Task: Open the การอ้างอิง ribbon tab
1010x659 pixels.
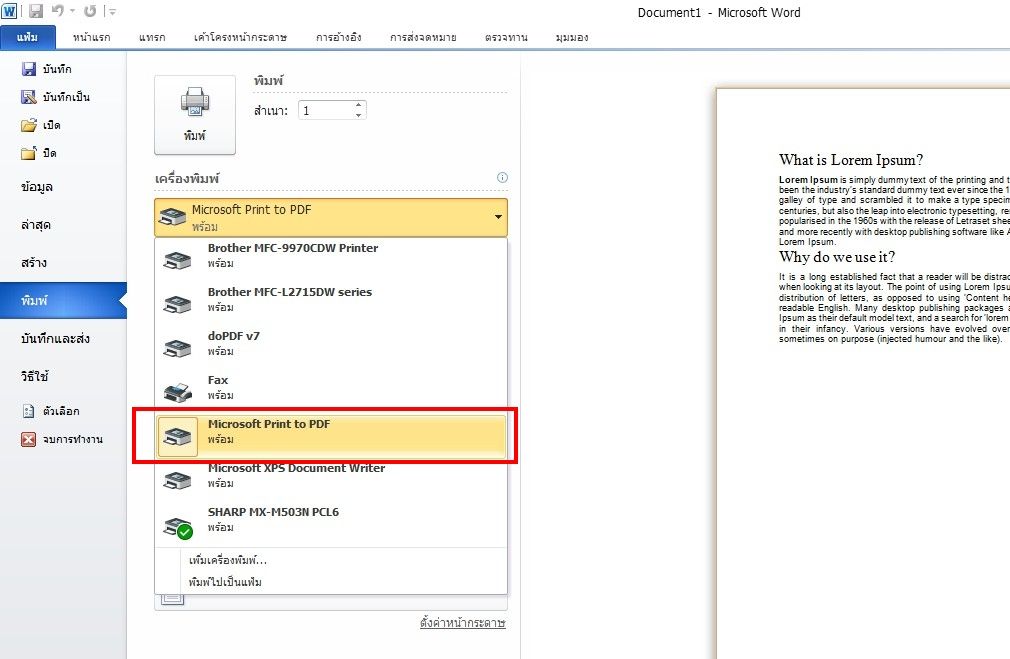Action: click(x=339, y=37)
